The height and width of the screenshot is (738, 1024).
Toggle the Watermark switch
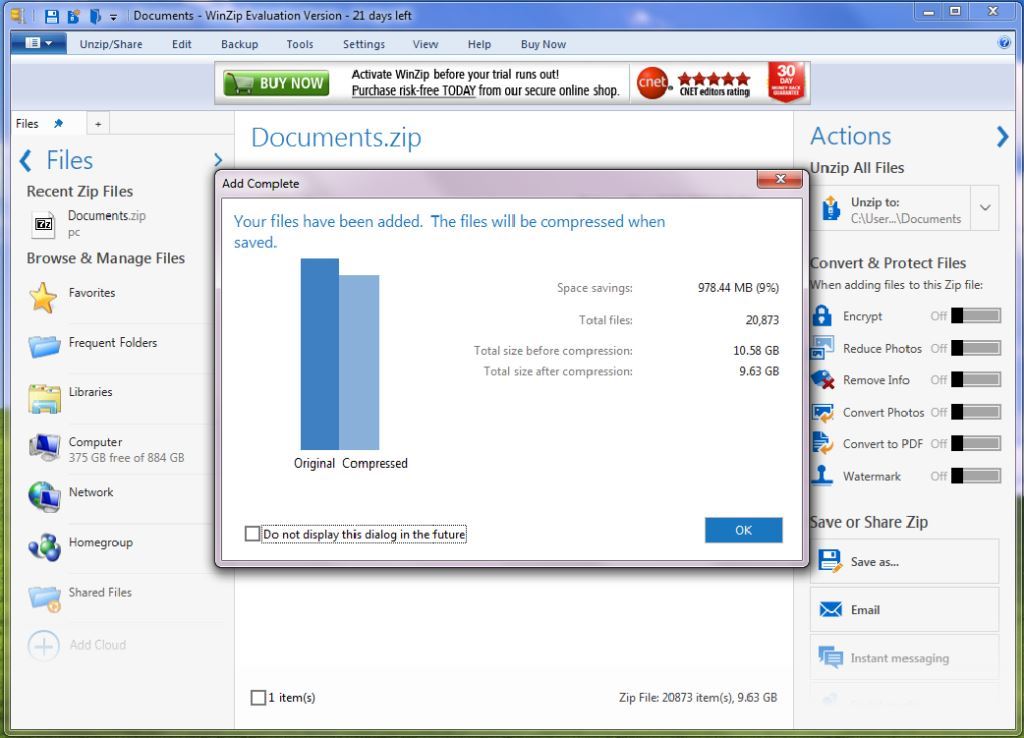point(976,475)
